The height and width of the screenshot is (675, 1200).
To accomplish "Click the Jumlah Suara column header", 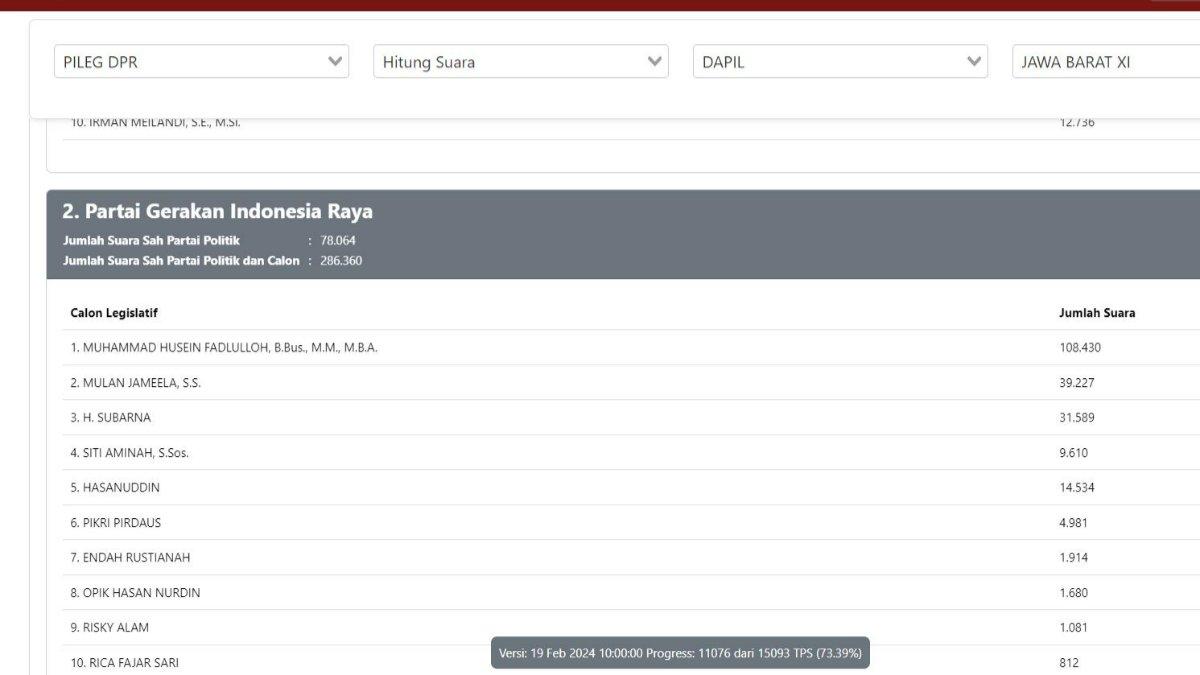I will [x=1097, y=313].
